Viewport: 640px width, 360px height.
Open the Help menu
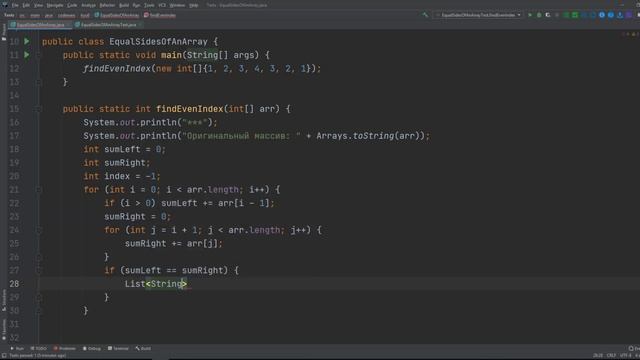194,5
